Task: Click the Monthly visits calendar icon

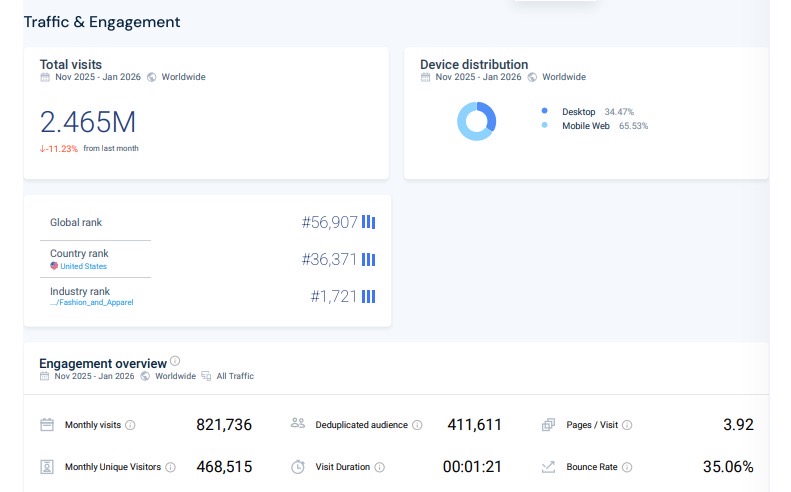Action: pyautogui.click(x=47, y=425)
